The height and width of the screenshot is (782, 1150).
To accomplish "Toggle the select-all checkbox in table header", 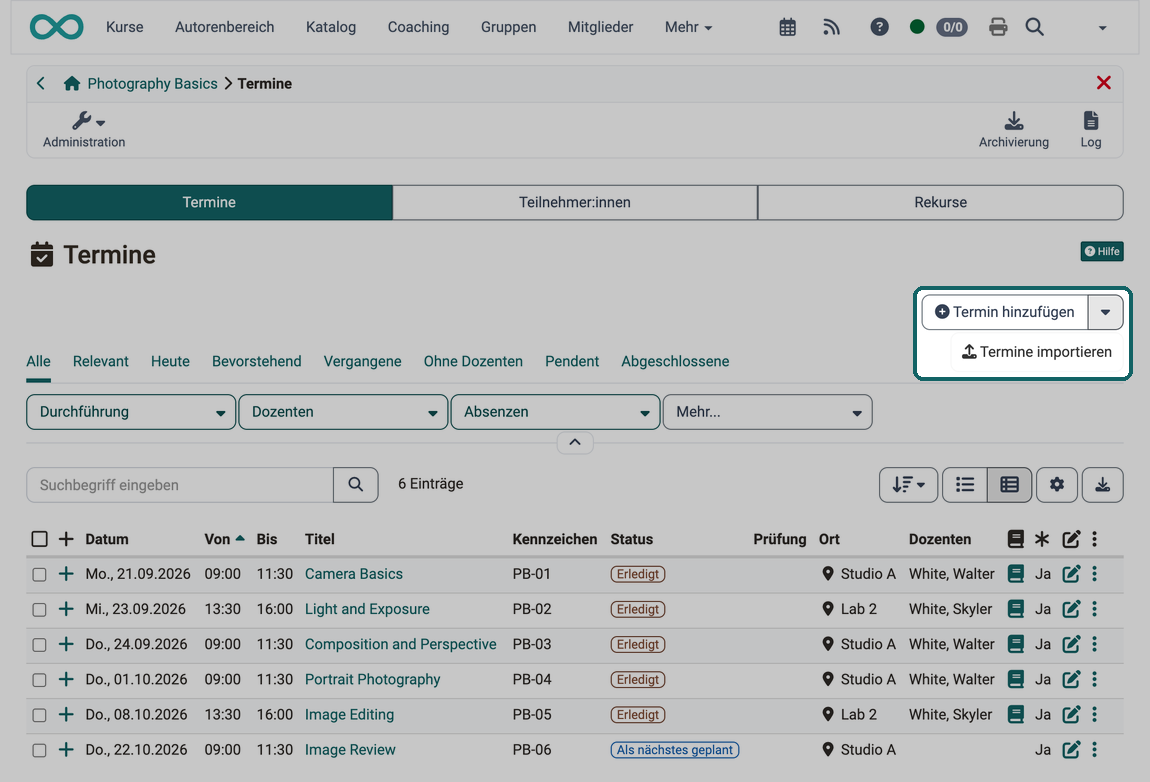I will 40,539.
